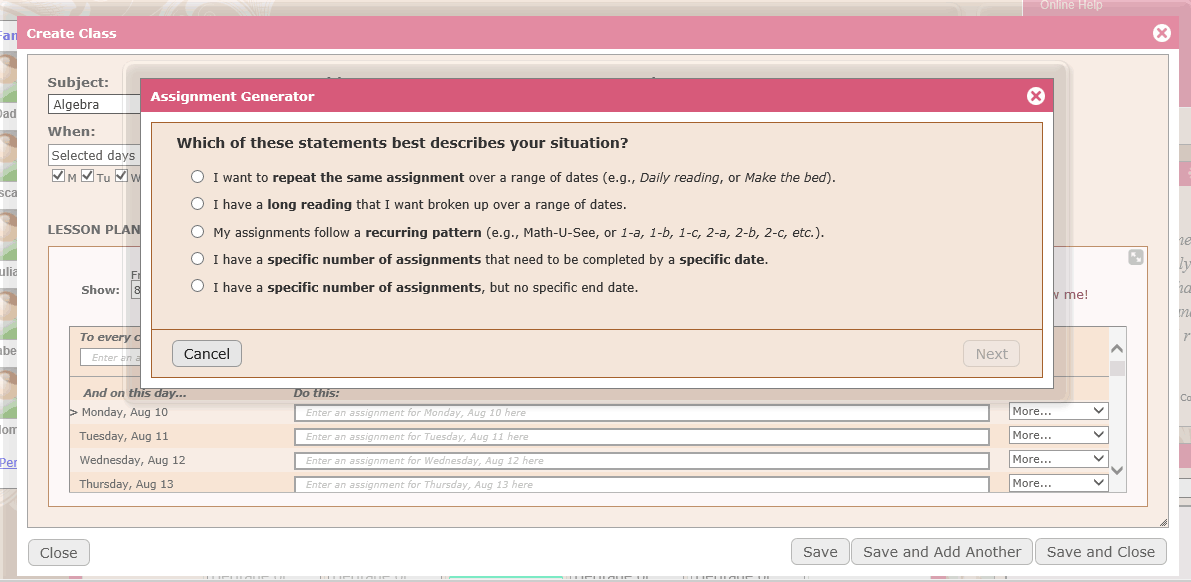1191x582 pixels.
Task: Click resize grip of Create Class panel
Action: pos(1164,522)
